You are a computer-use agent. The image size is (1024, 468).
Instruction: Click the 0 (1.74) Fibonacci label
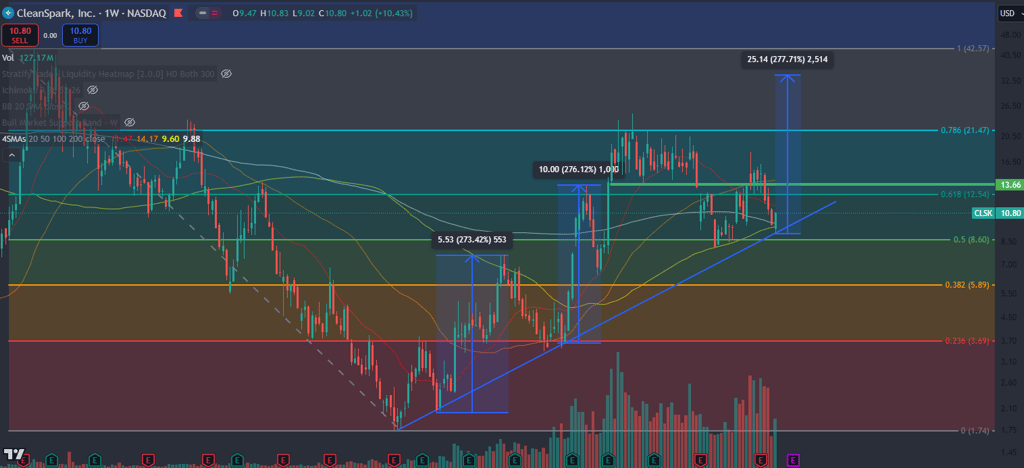click(x=973, y=431)
